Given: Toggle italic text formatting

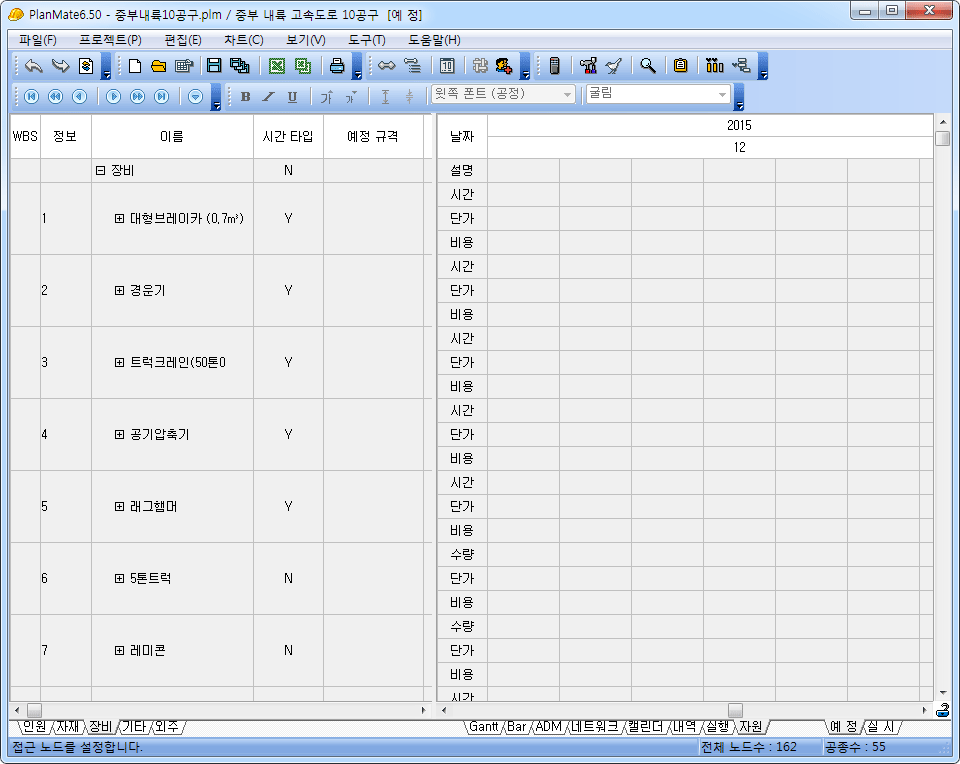Looking at the screenshot, I should pos(269,96).
